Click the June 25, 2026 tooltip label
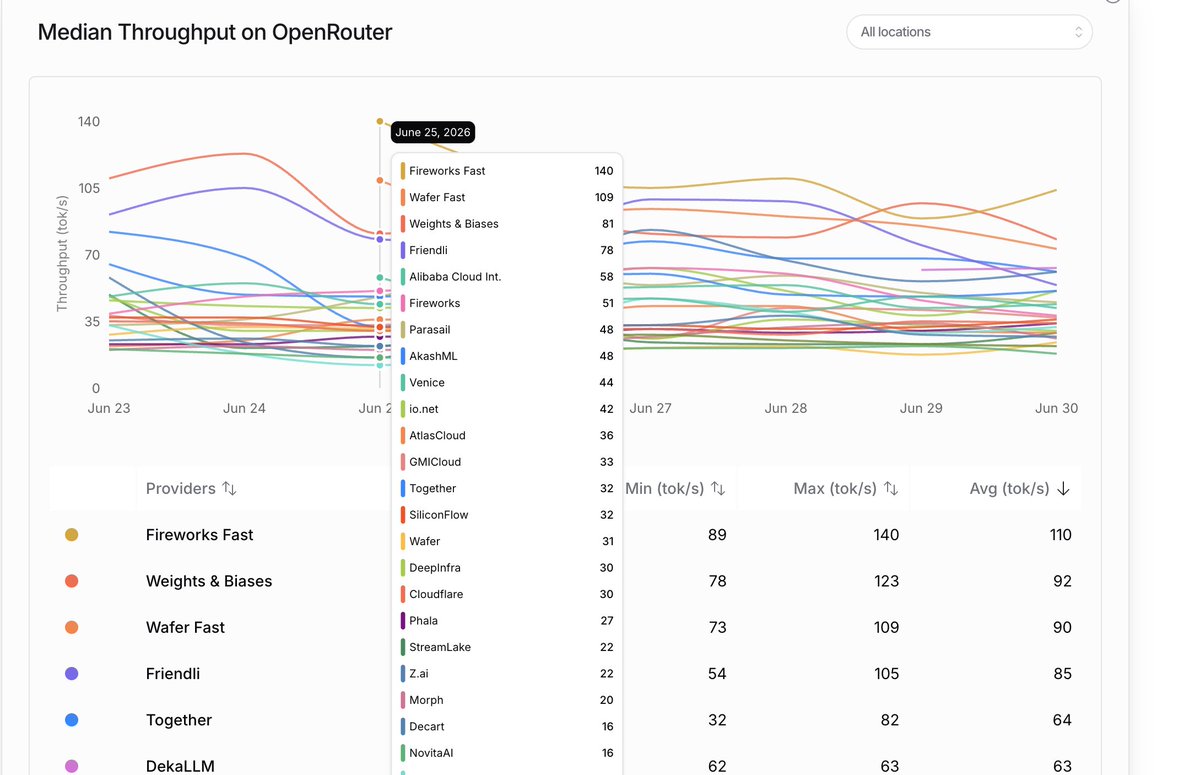1200x775 pixels. tap(432, 132)
